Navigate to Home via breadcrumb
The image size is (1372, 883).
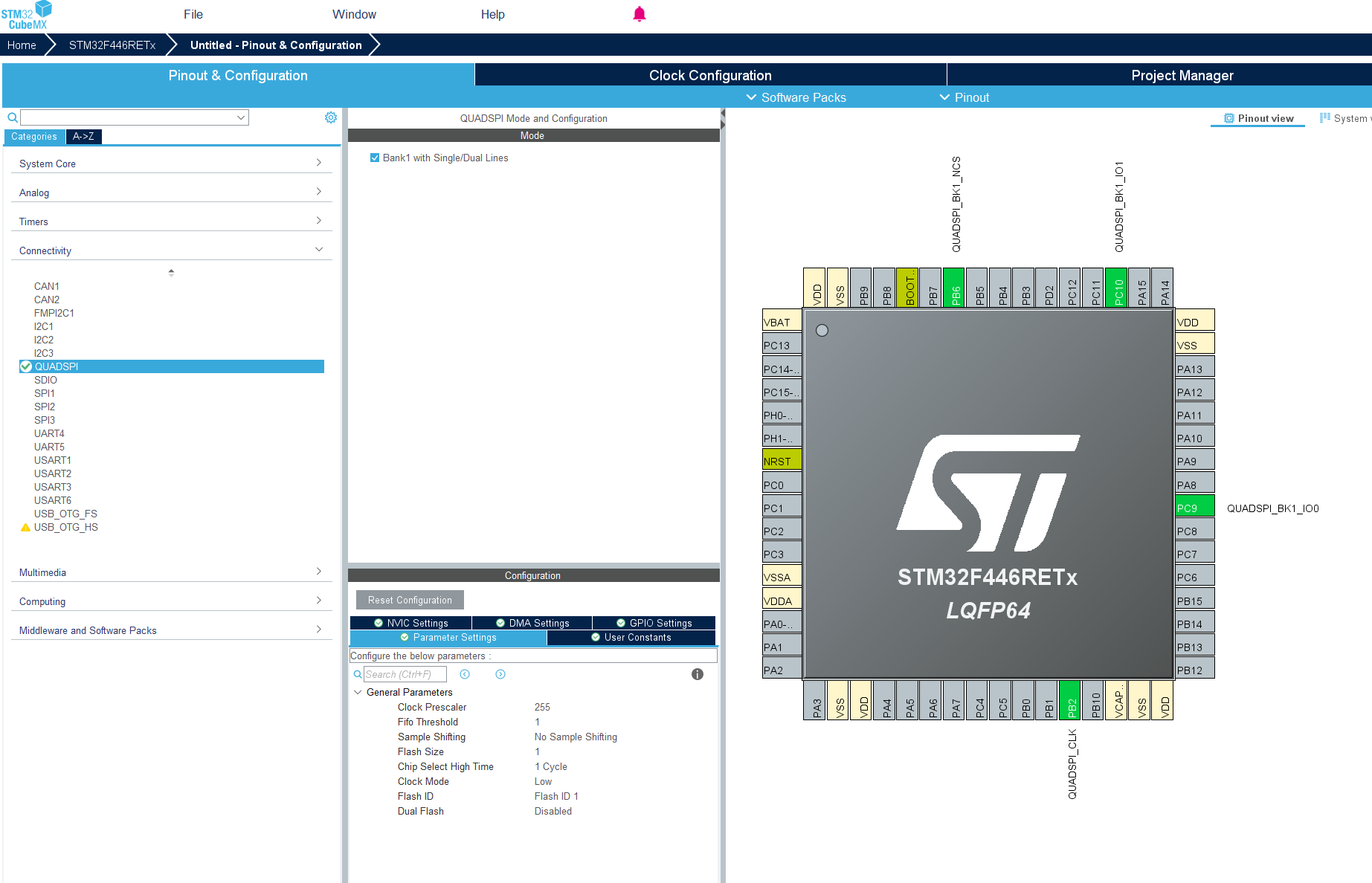(20, 45)
